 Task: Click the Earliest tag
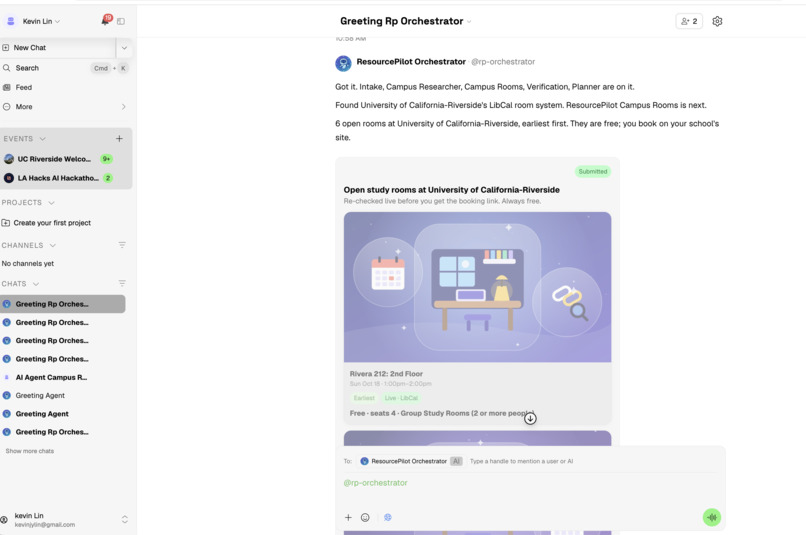click(x=364, y=398)
